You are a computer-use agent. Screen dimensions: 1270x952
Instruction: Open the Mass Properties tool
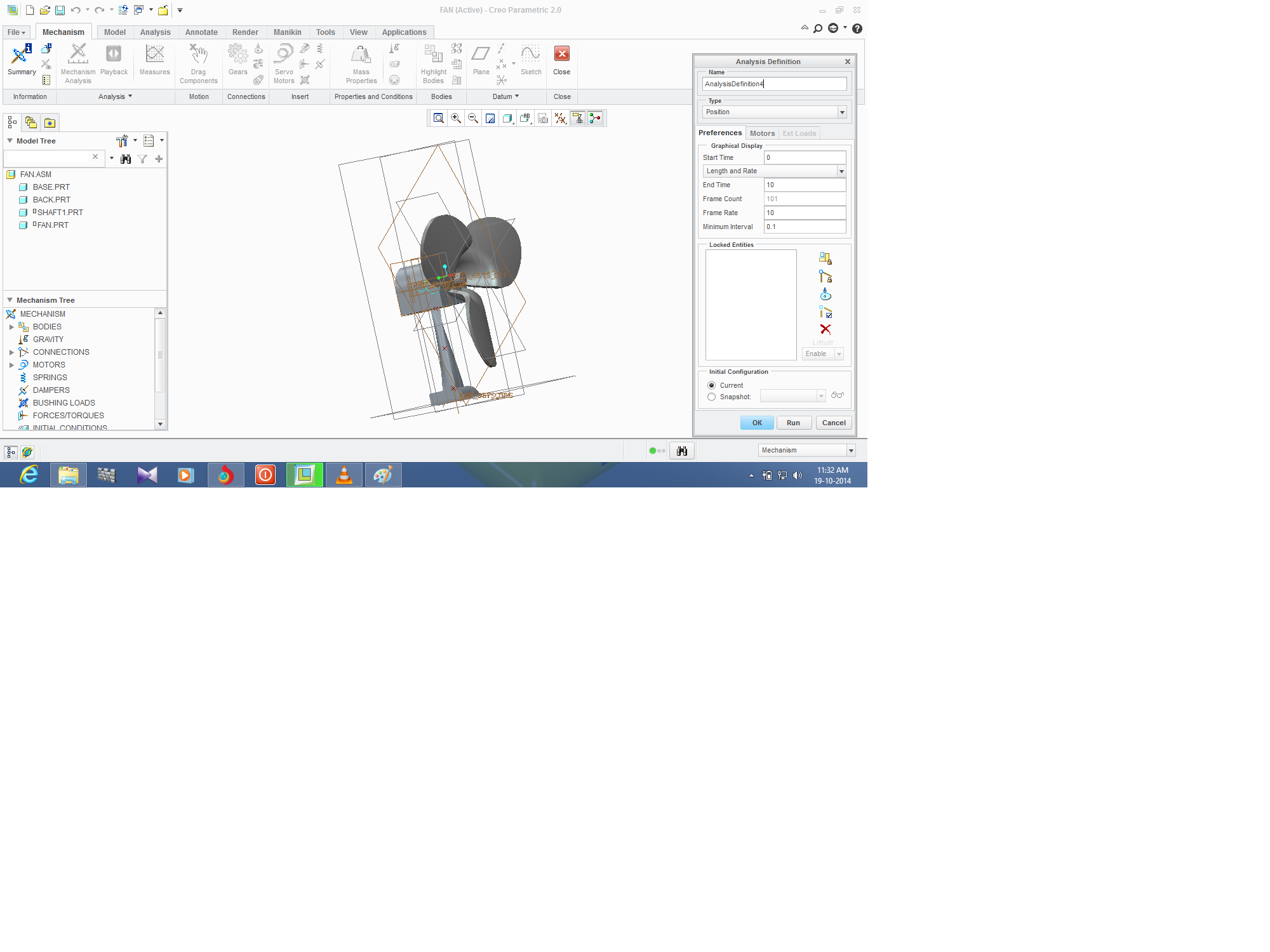pos(361,62)
